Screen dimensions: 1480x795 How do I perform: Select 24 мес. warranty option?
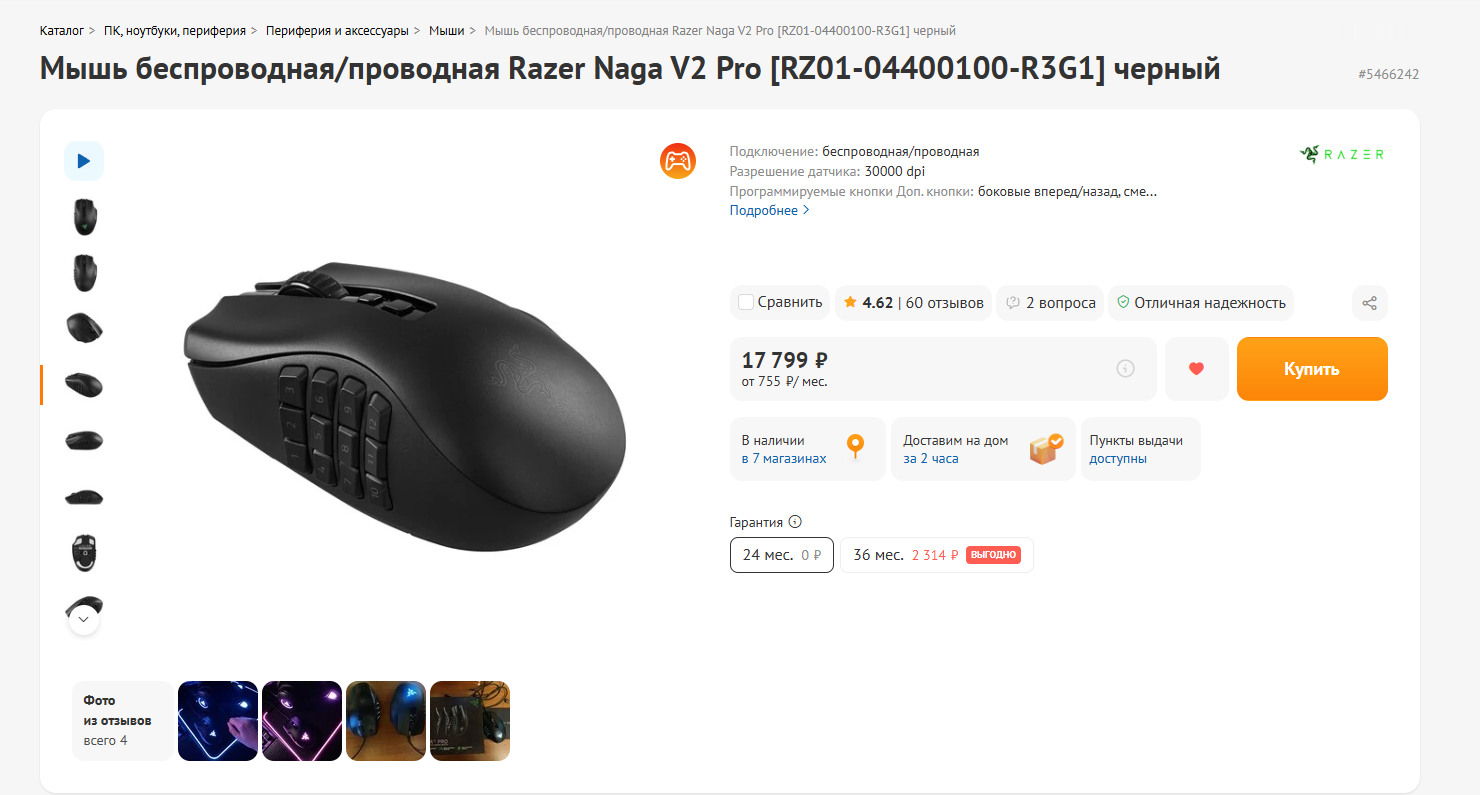tap(782, 555)
